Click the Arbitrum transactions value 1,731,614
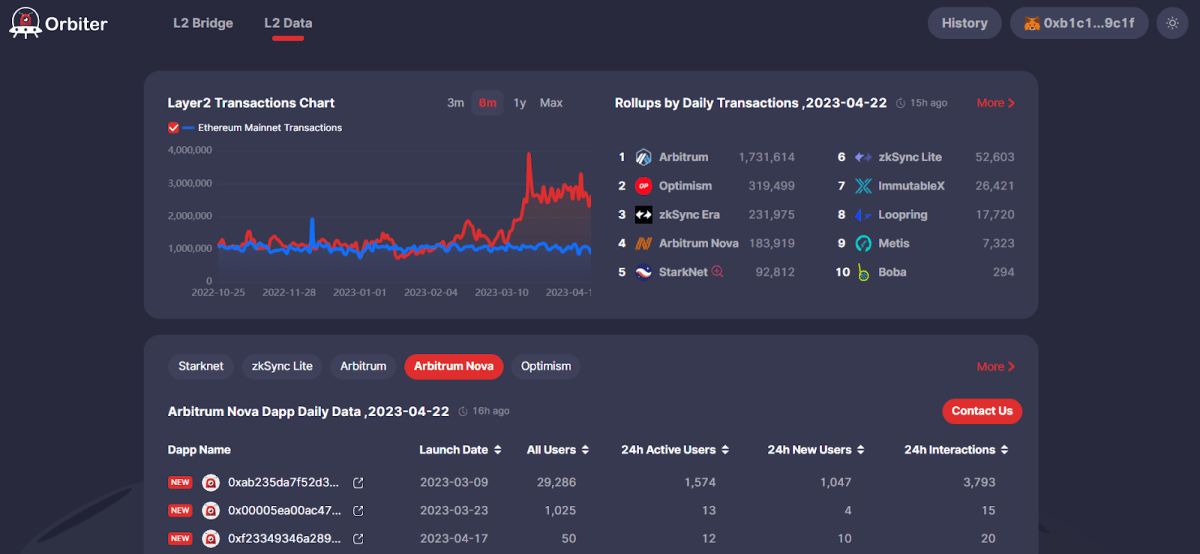 [767, 157]
